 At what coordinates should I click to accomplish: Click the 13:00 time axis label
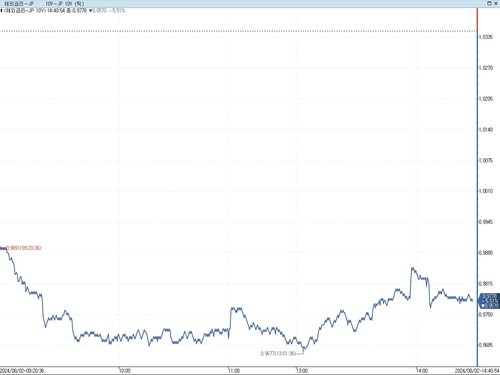[x=302, y=371]
